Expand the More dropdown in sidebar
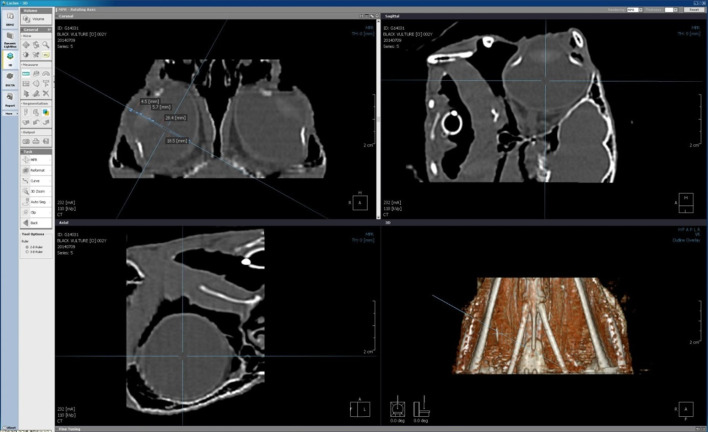708x432 pixels. point(10,113)
